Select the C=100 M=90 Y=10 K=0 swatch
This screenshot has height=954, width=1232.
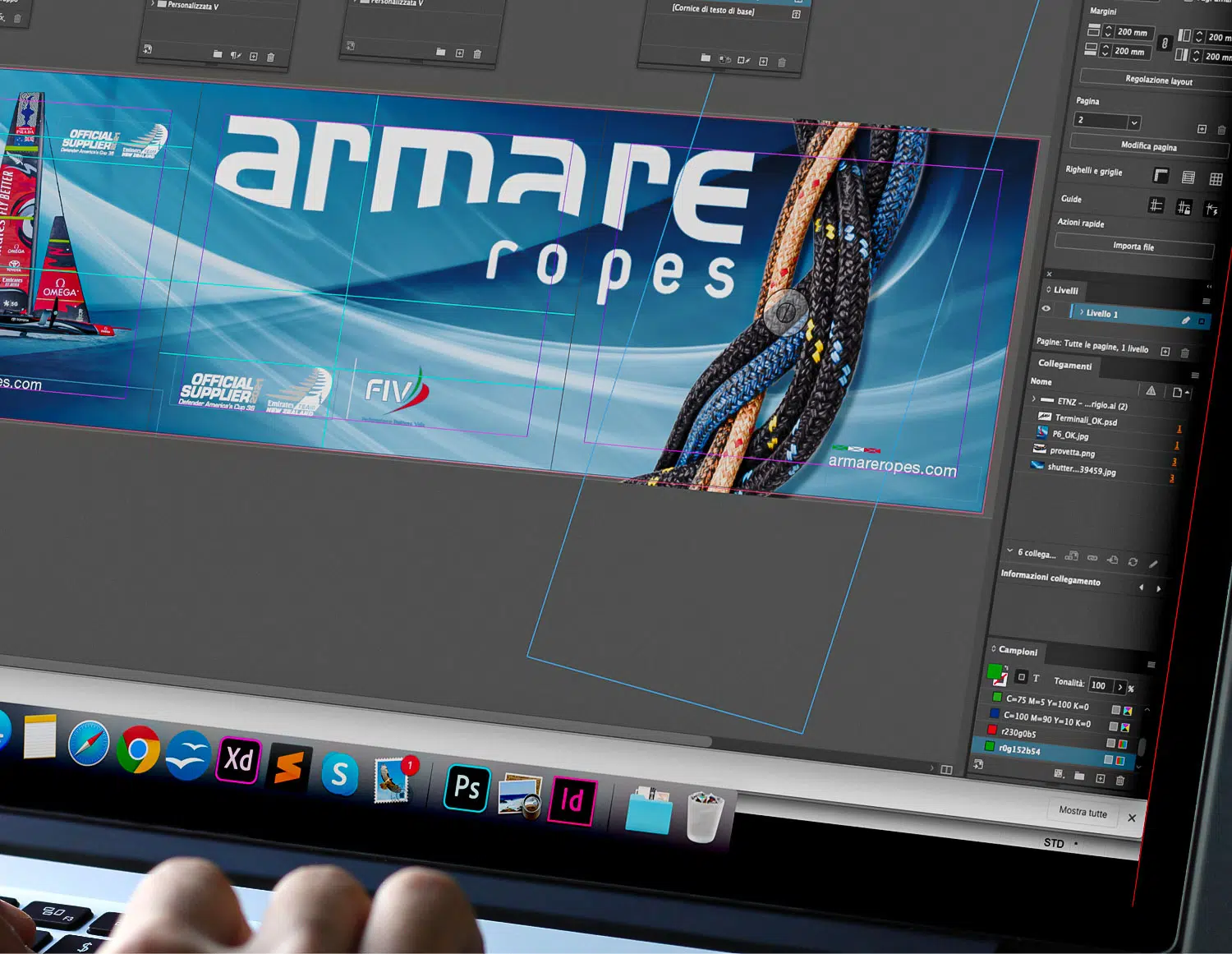click(x=1059, y=720)
